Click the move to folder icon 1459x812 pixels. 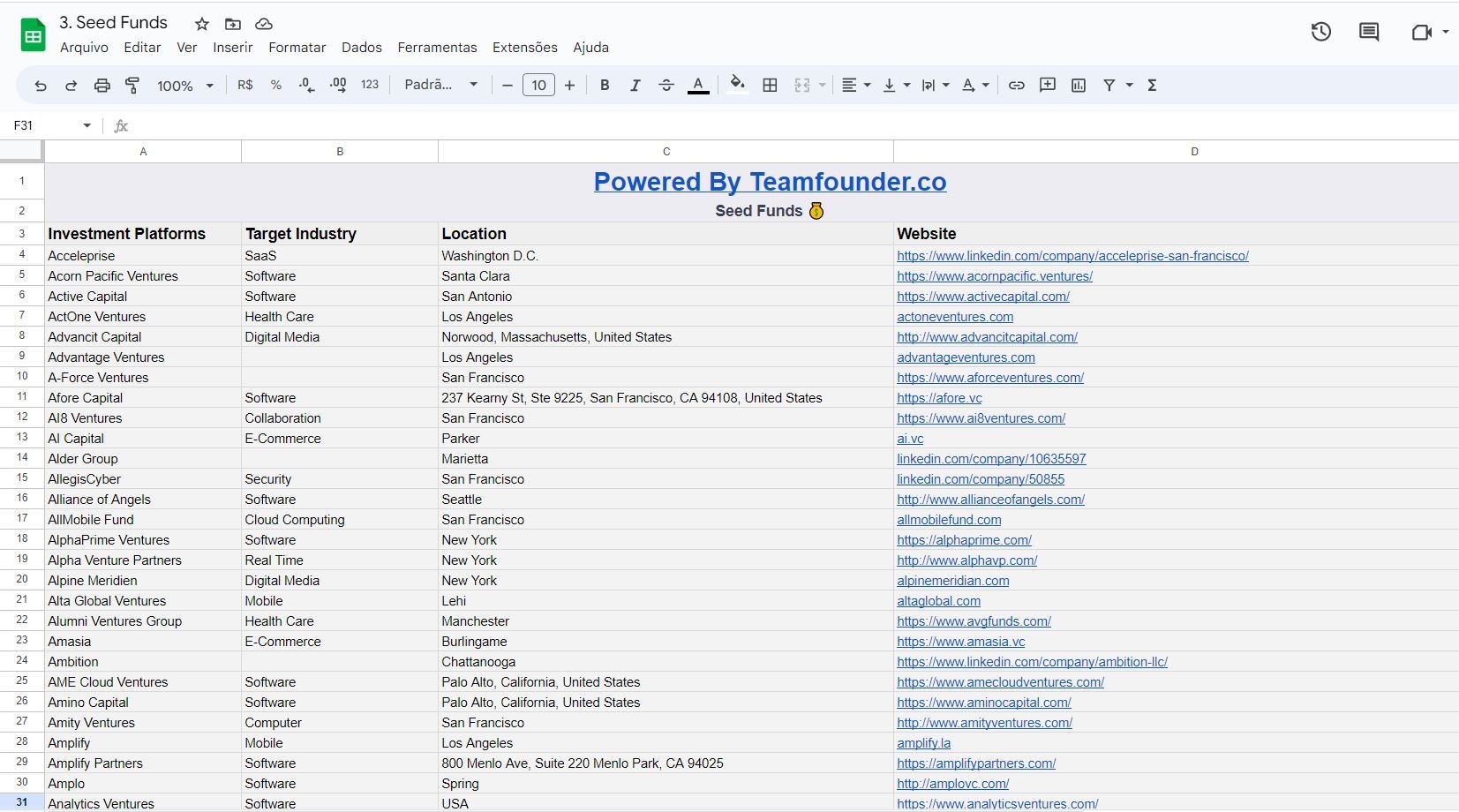coord(233,24)
